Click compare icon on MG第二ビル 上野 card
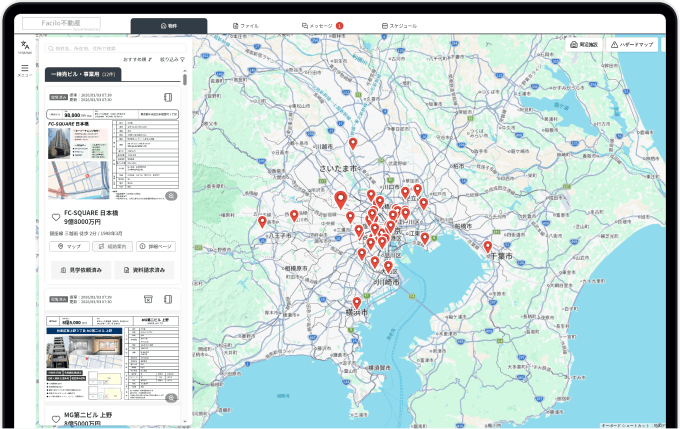Viewport: 680px width, 429px height. click(168, 299)
